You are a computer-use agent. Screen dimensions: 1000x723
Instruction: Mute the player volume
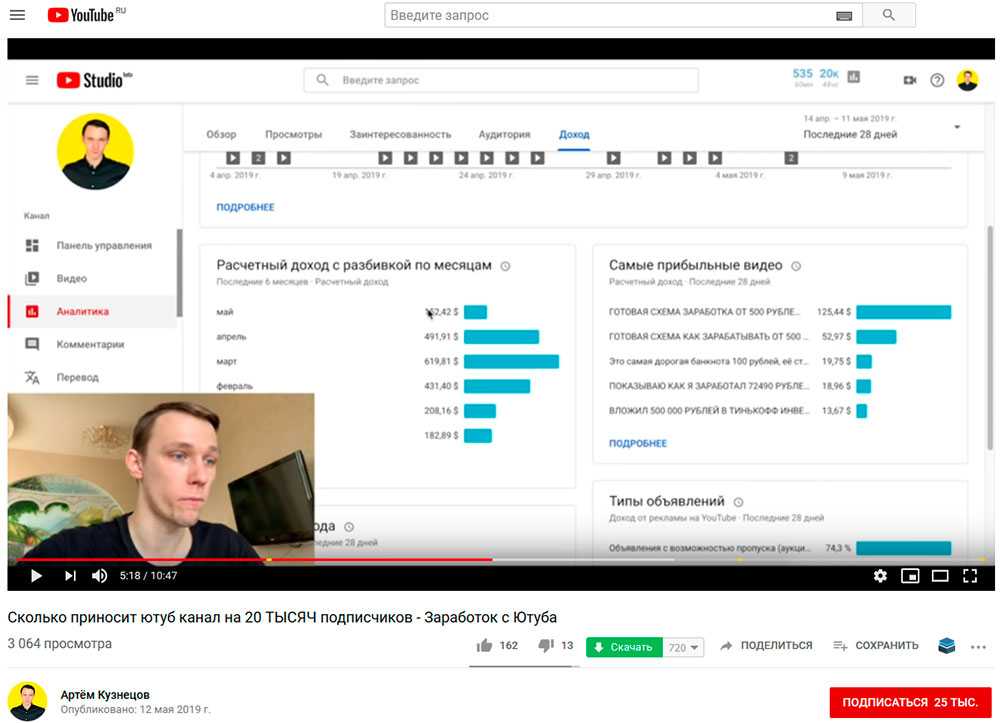pyautogui.click(x=99, y=576)
